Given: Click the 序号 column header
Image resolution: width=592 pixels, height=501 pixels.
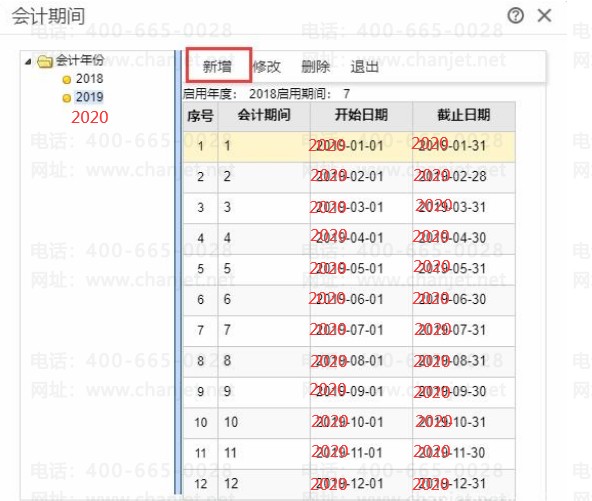Looking at the screenshot, I should pyautogui.click(x=200, y=116).
